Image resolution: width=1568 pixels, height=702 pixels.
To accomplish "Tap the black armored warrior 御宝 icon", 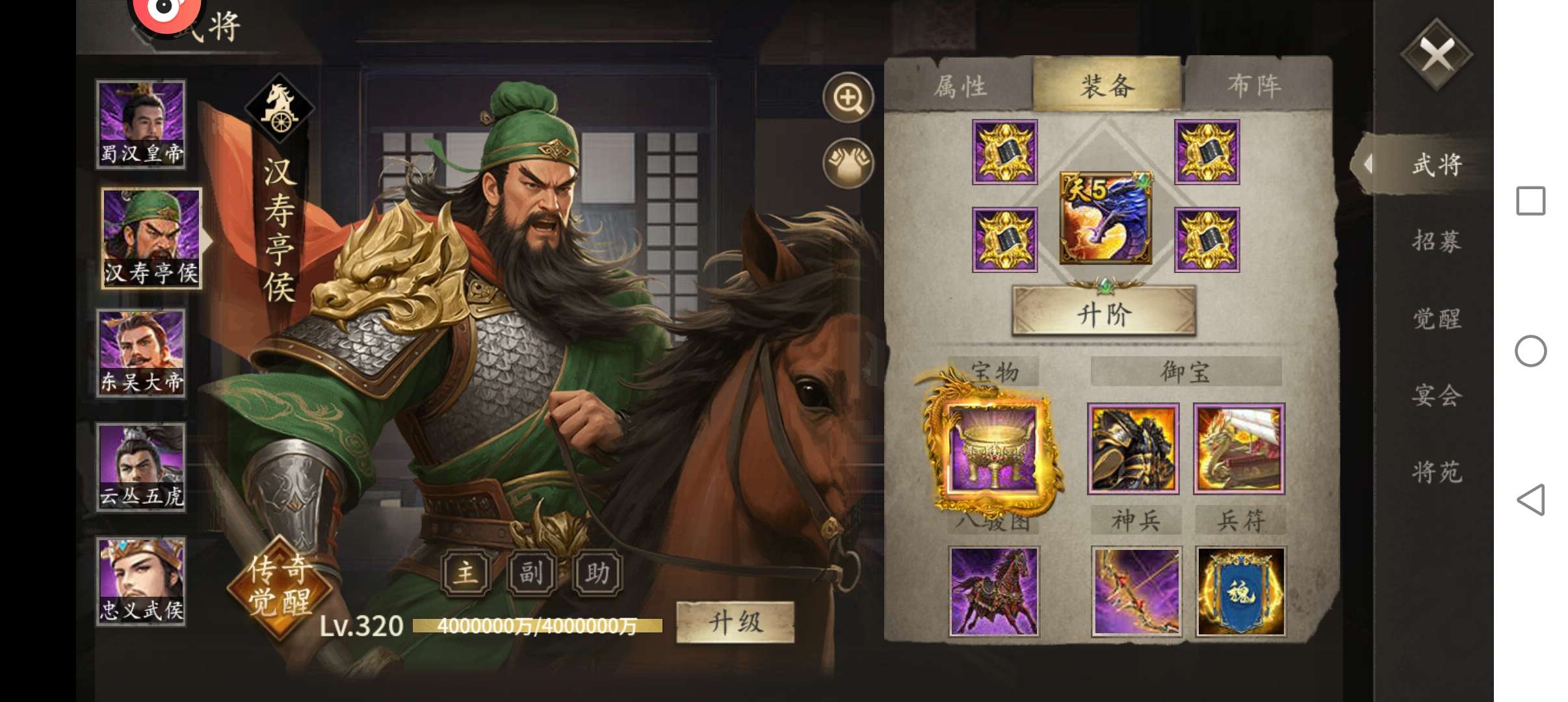I will [1133, 448].
